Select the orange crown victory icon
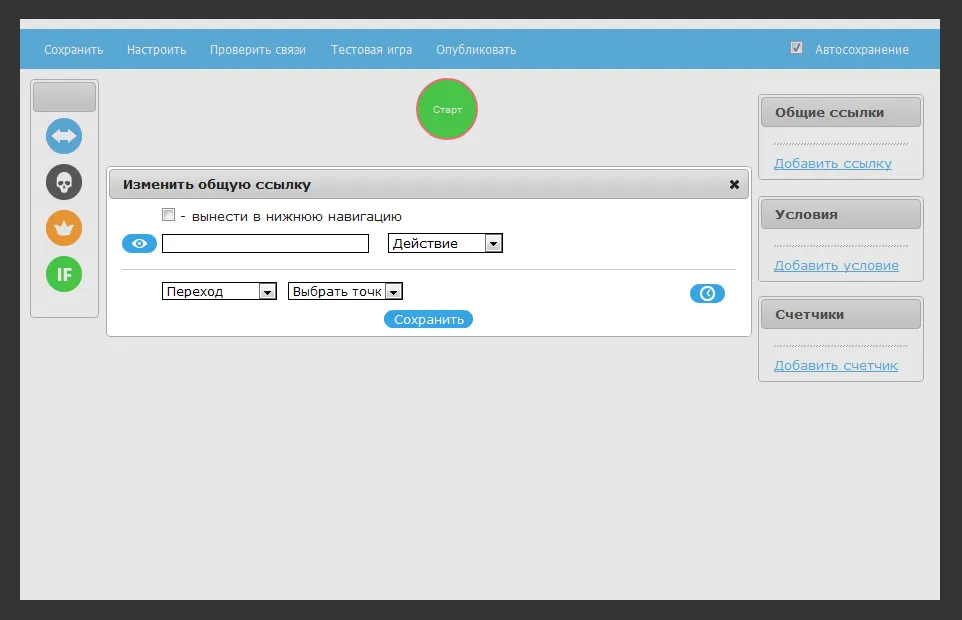 point(64,228)
